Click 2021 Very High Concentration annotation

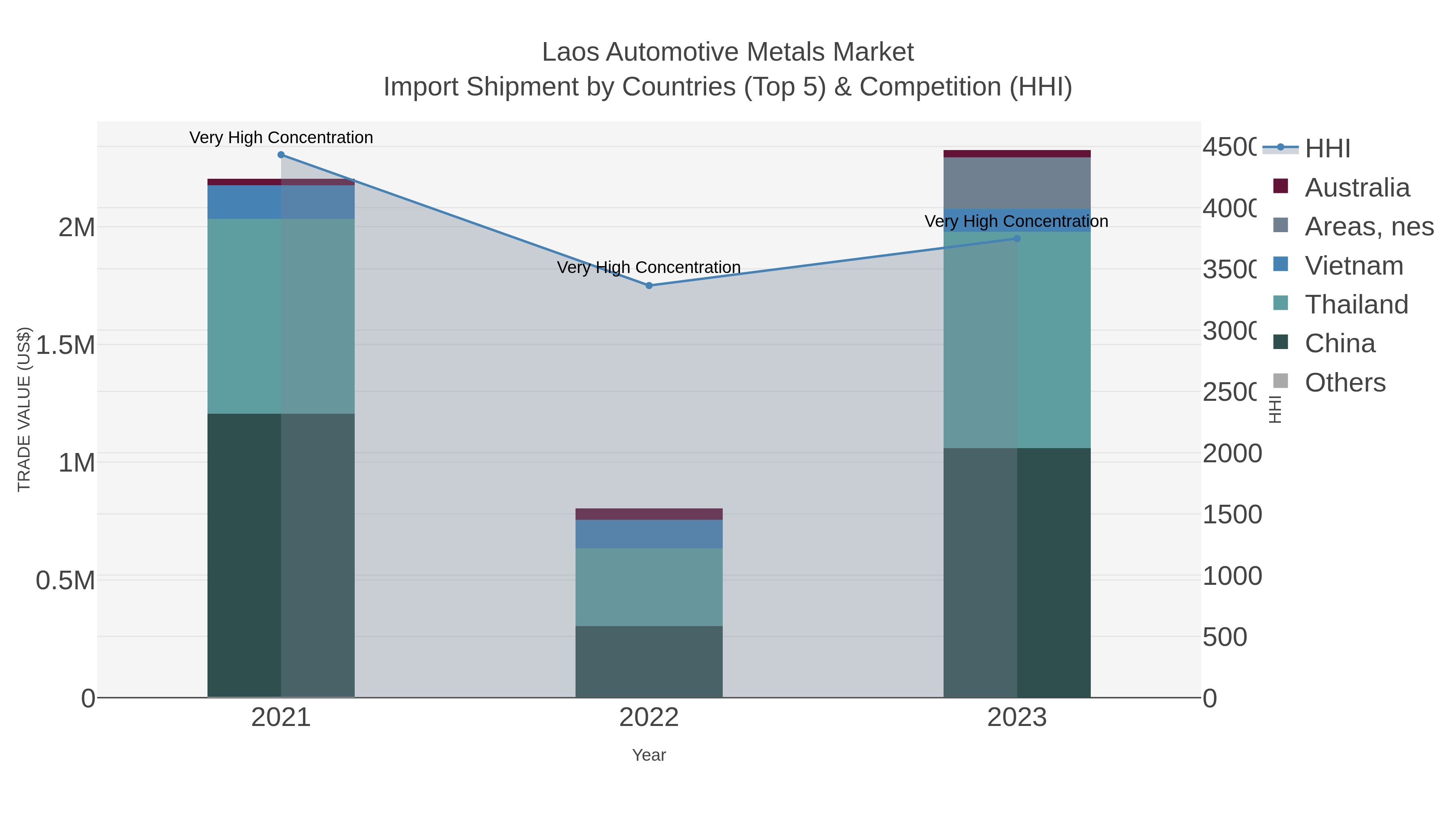click(x=281, y=138)
